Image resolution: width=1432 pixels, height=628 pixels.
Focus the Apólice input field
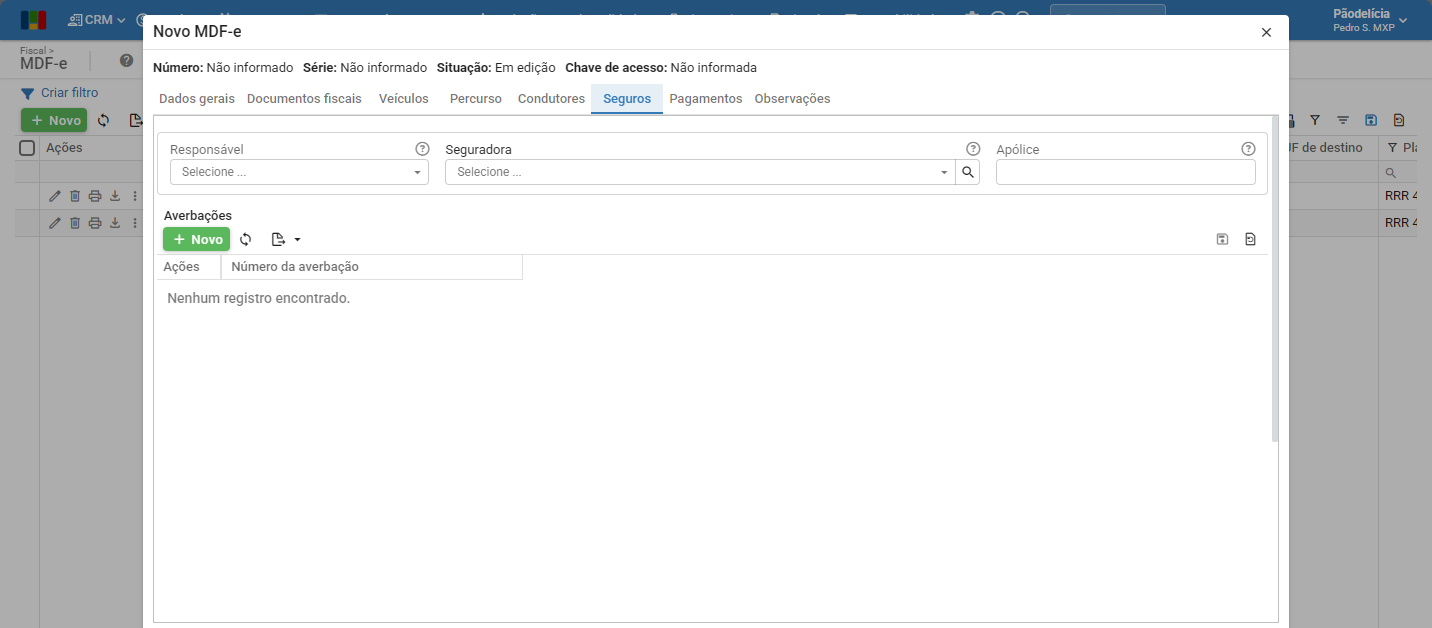(1126, 172)
